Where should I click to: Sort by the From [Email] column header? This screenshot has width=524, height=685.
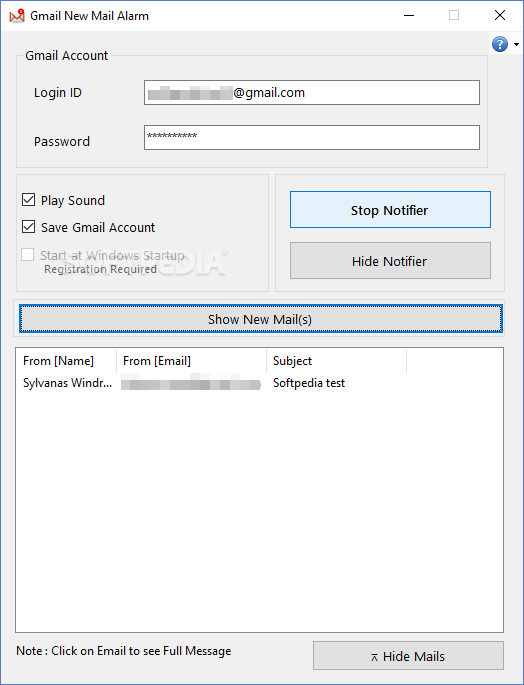coord(191,361)
